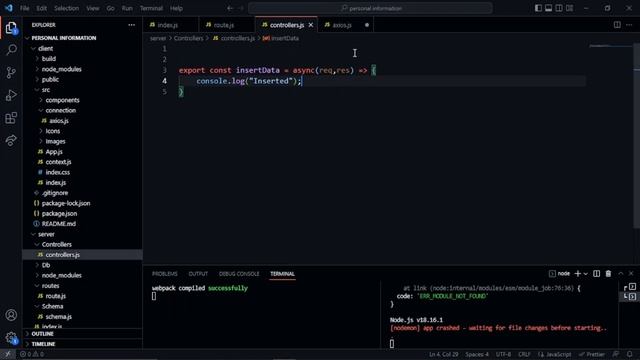The height and width of the screenshot is (360, 640).
Task: Open the Search view in activity bar
Action: (11, 50)
